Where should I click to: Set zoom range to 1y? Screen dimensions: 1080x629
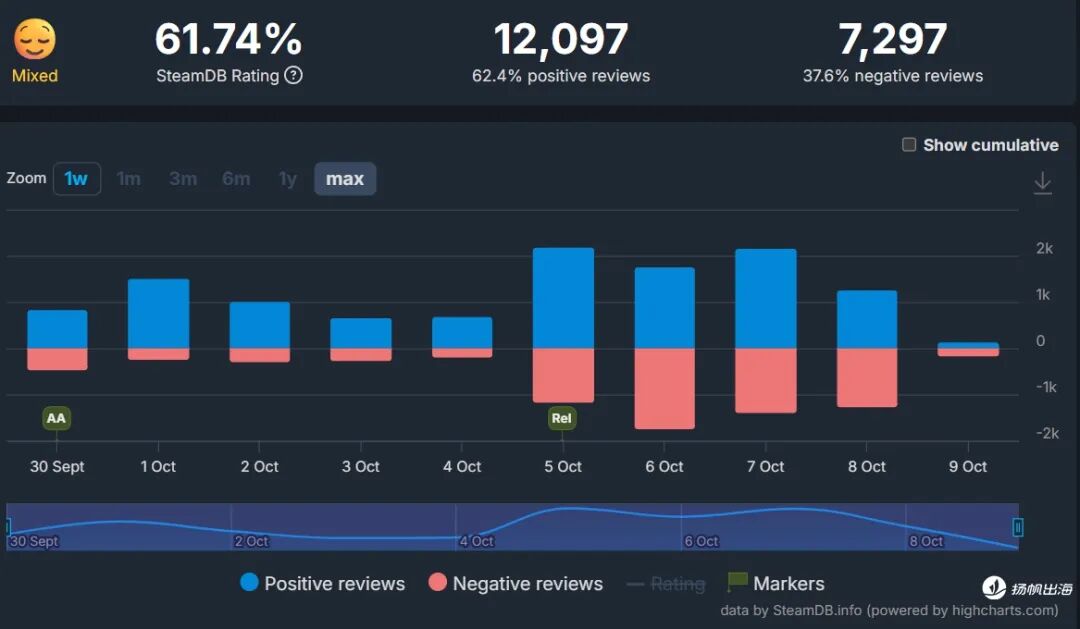[287, 179]
